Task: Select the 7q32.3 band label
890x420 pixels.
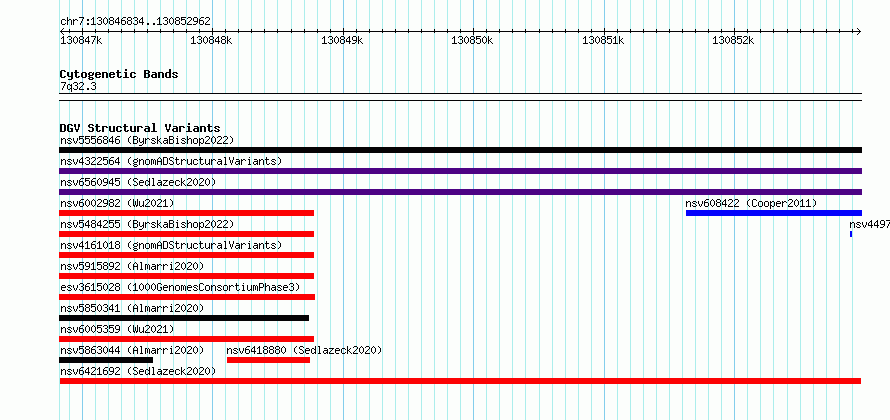Action: (78, 86)
